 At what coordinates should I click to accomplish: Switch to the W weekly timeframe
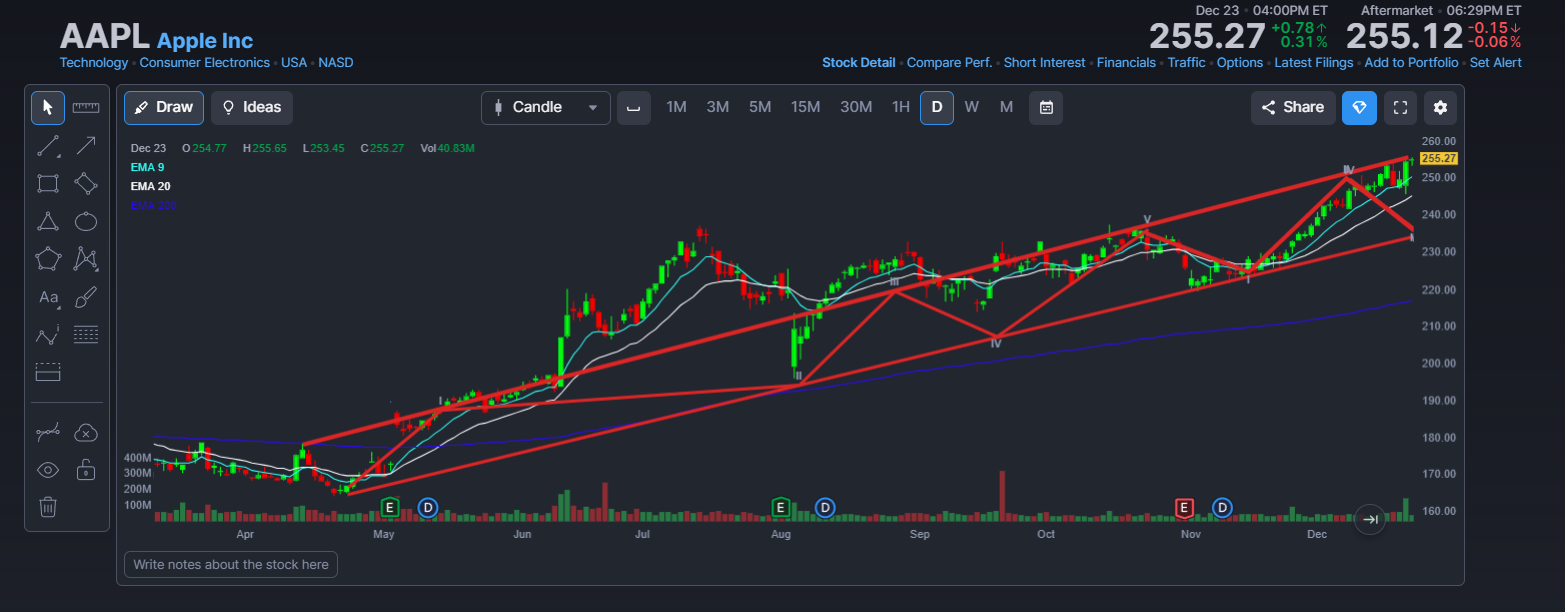[x=971, y=107]
